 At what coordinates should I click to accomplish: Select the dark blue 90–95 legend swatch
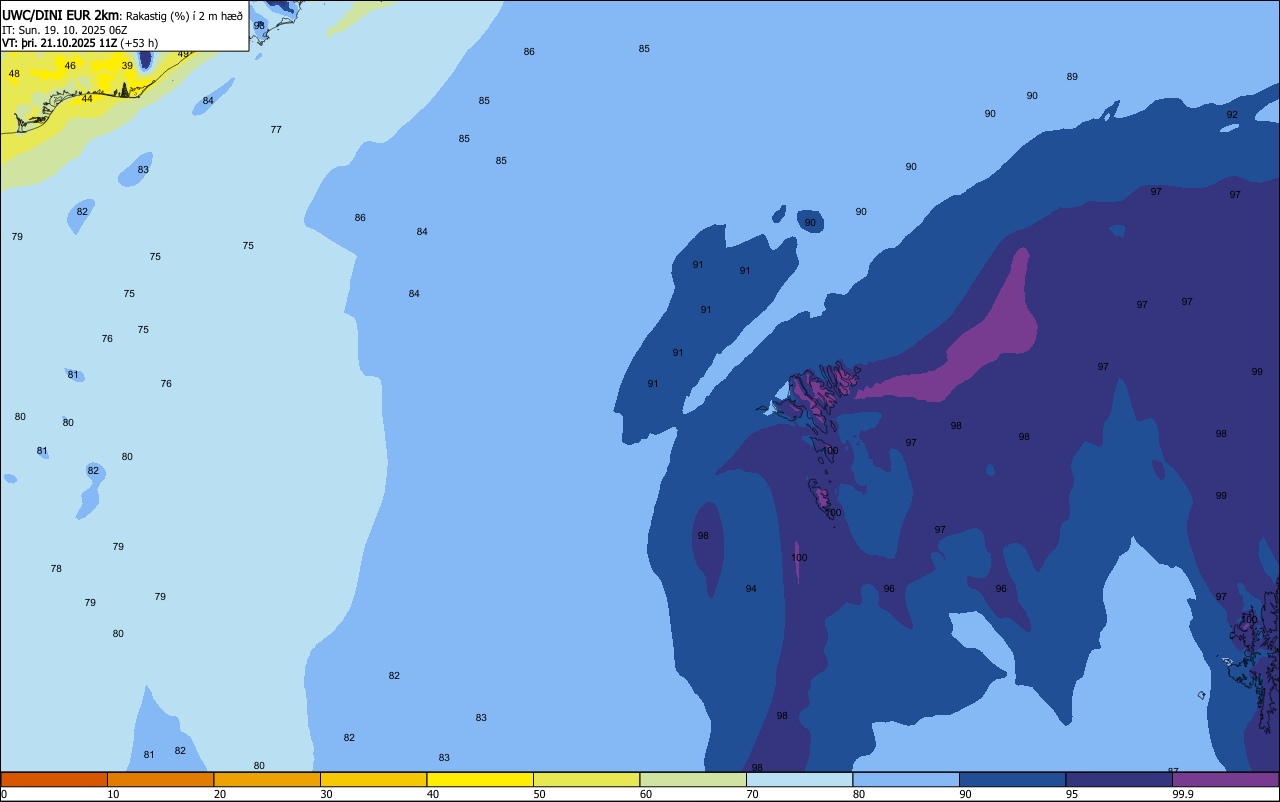click(1012, 779)
